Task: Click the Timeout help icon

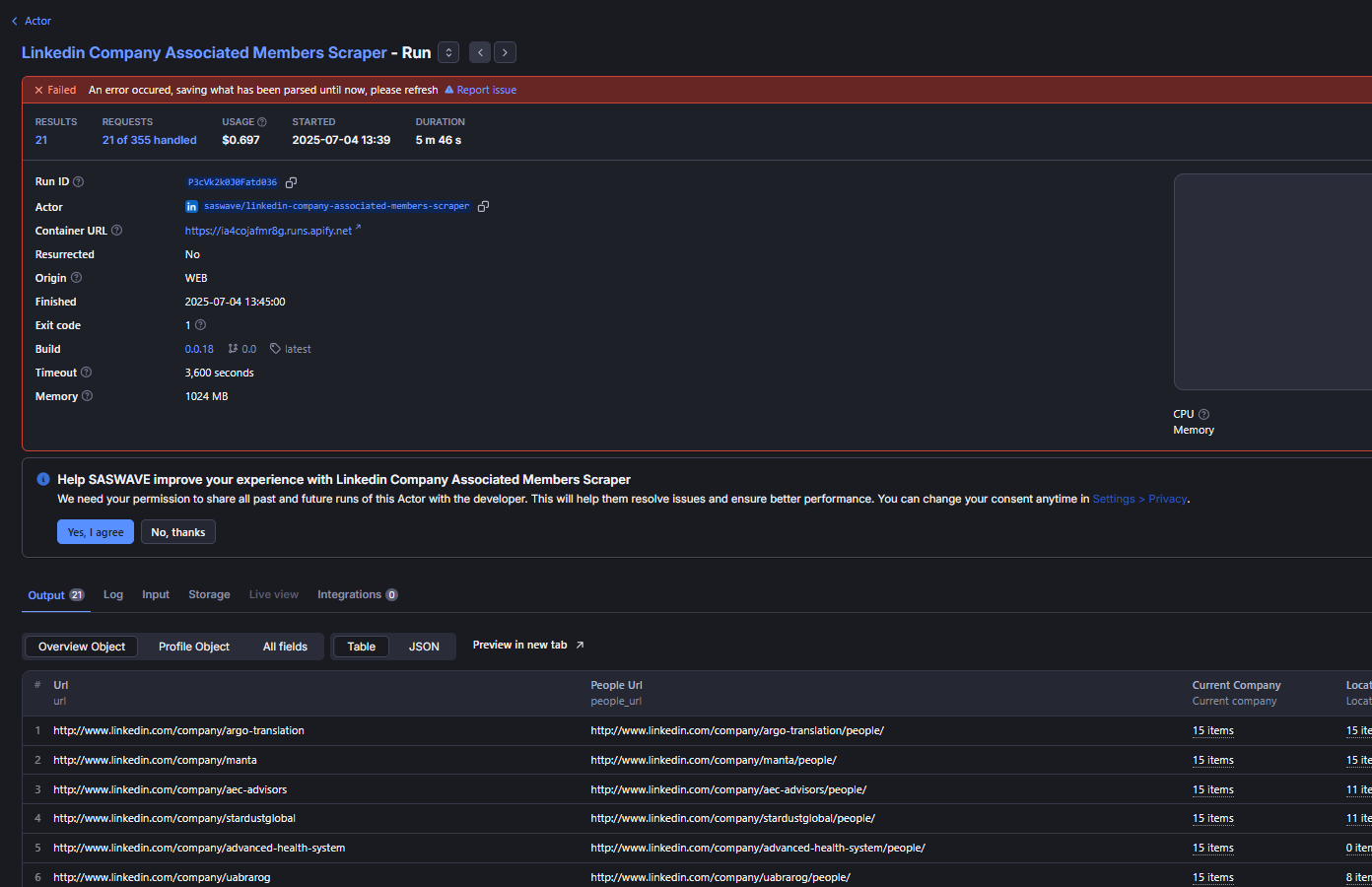Action: coord(86,373)
